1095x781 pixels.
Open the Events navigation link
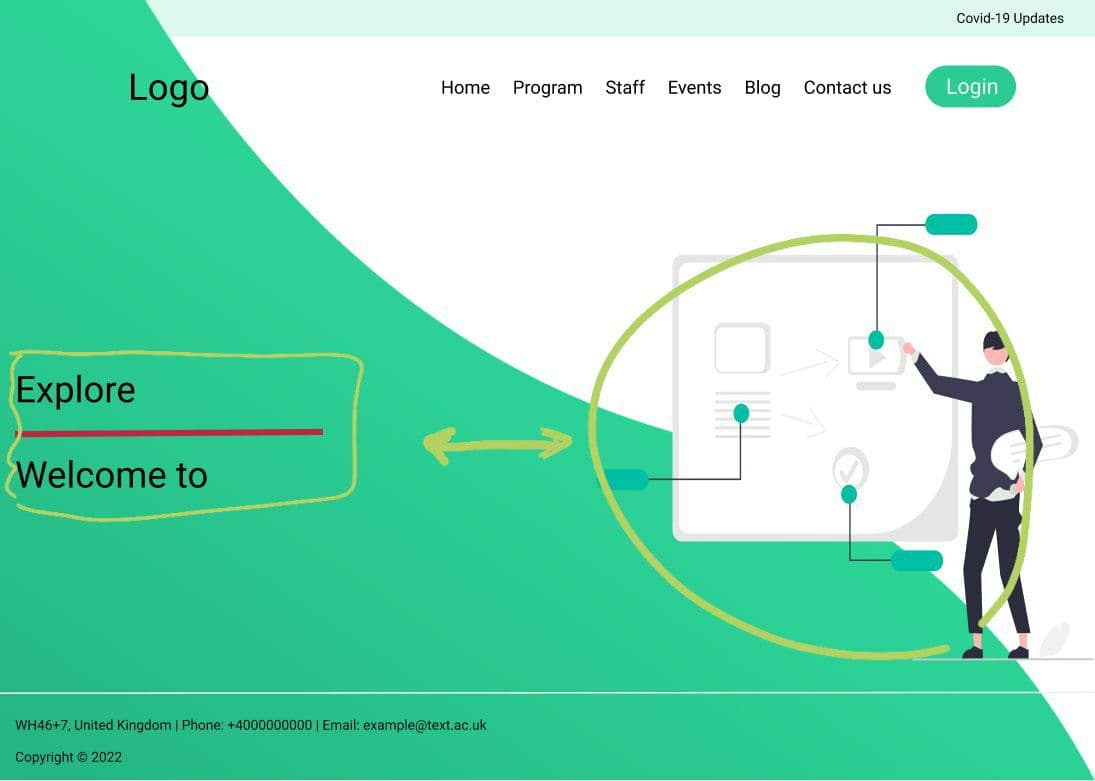[694, 87]
